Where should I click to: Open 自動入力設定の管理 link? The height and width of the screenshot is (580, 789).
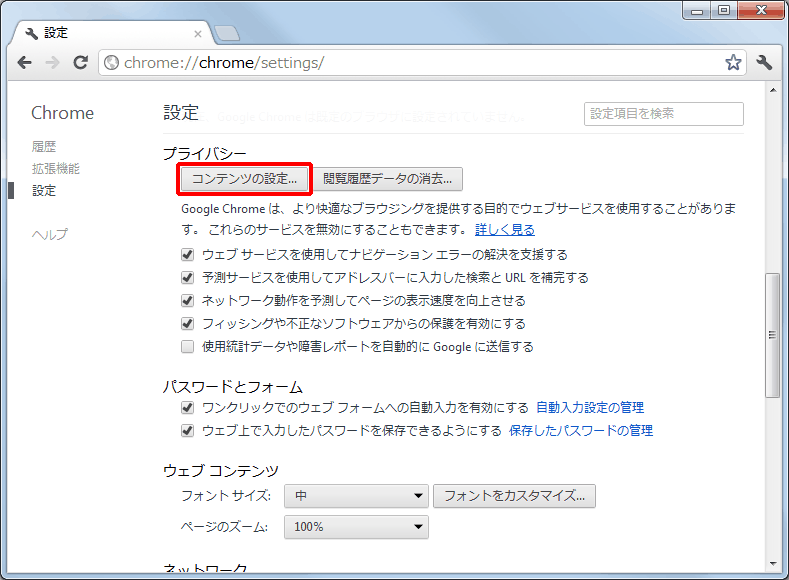point(590,407)
